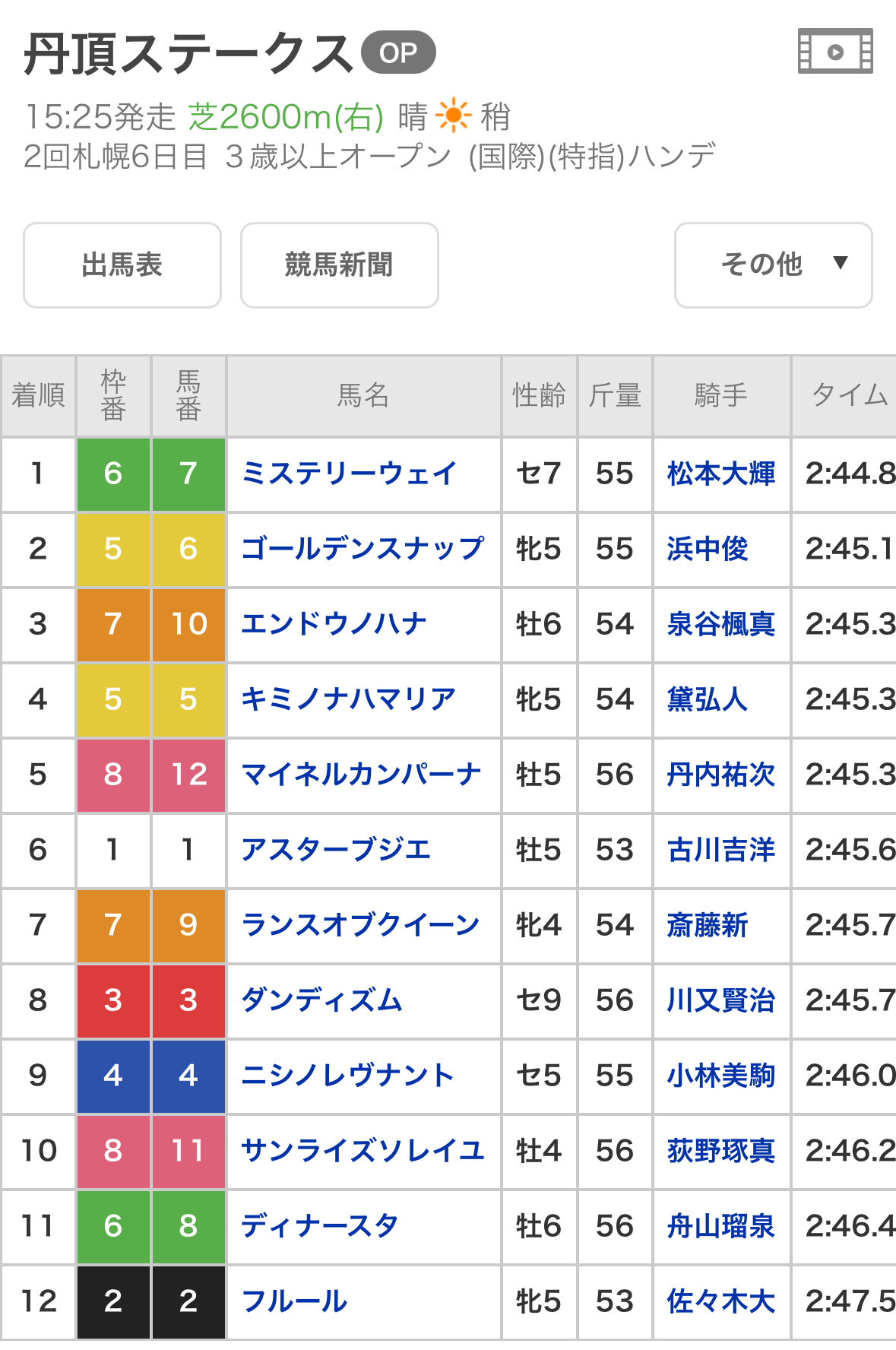The image size is (896, 1350).
Task: View jockey 小林美駒 profile
Action: coord(720,1076)
